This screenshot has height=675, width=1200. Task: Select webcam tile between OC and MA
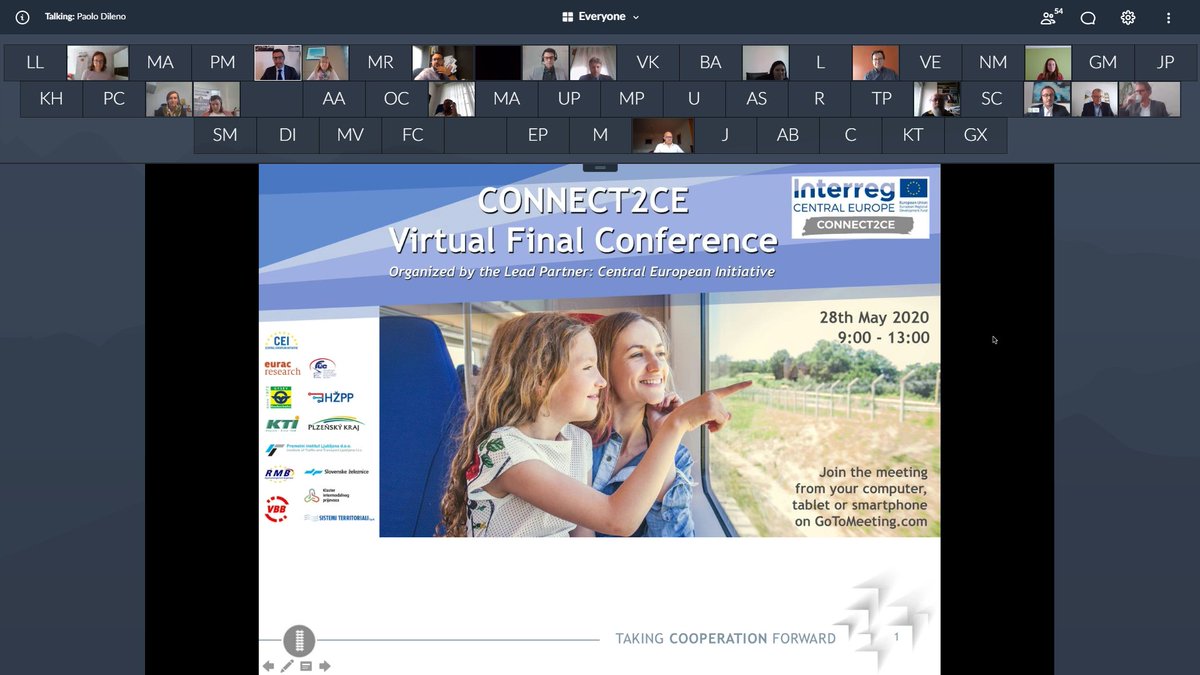pyautogui.click(x=451, y=99)
